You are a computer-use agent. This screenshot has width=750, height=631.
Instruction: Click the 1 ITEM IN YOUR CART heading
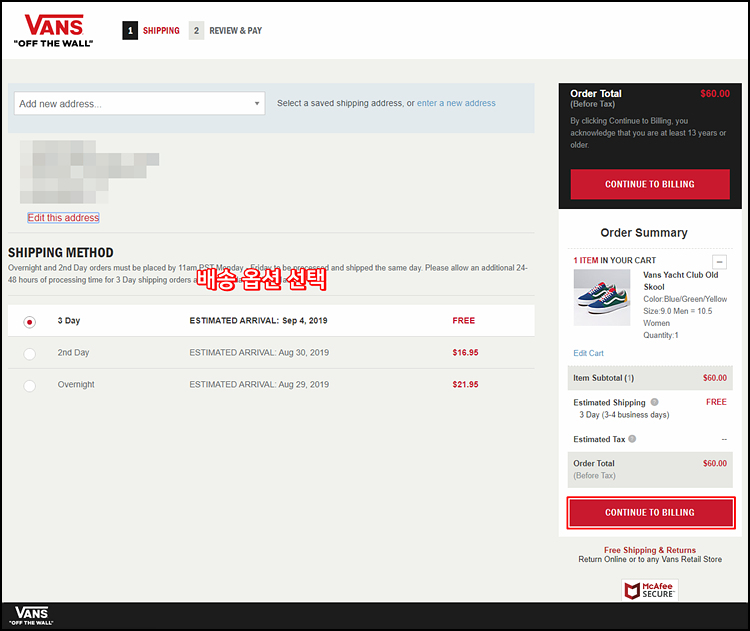click(615, 260)
